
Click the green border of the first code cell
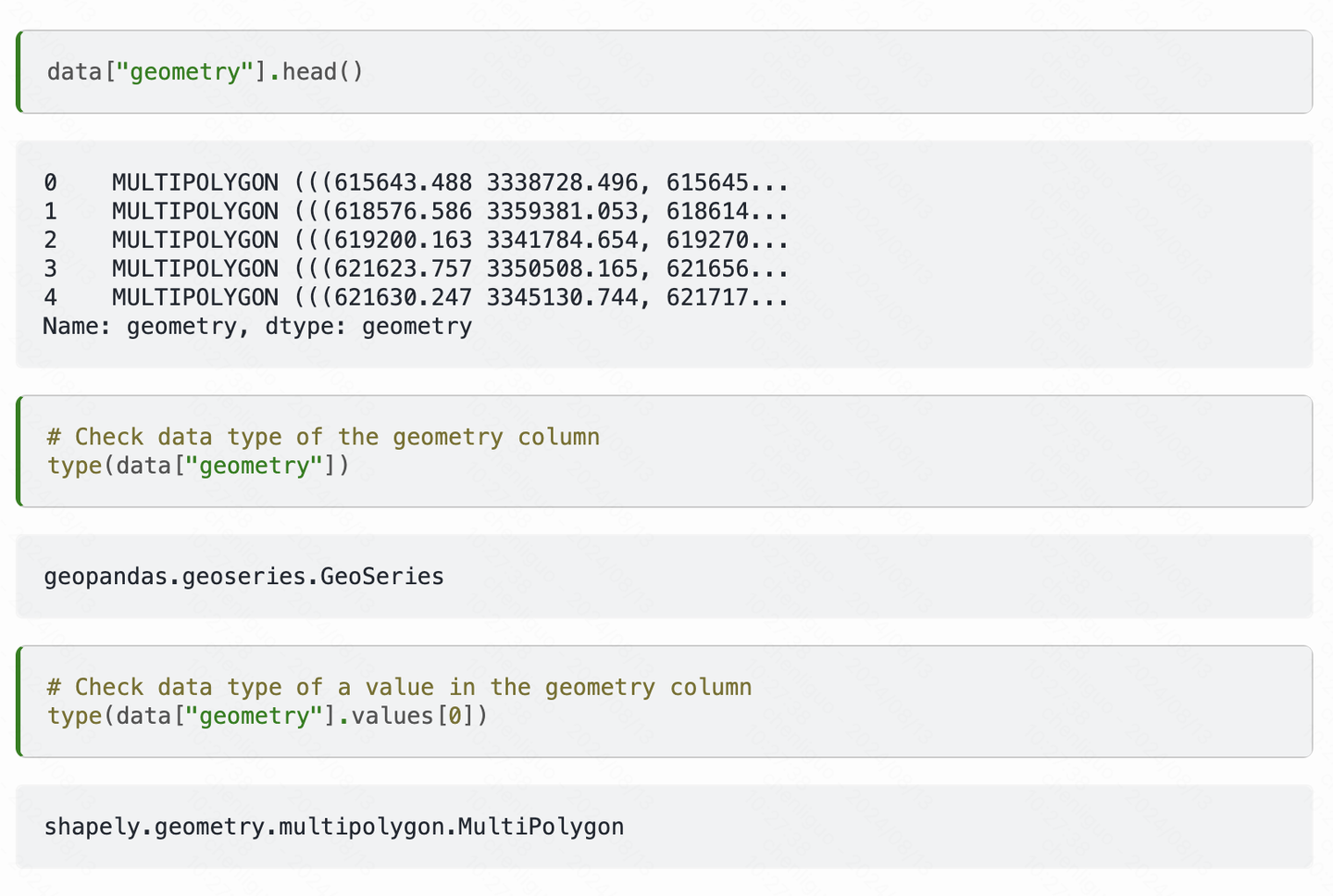click(x=18, y=71)
